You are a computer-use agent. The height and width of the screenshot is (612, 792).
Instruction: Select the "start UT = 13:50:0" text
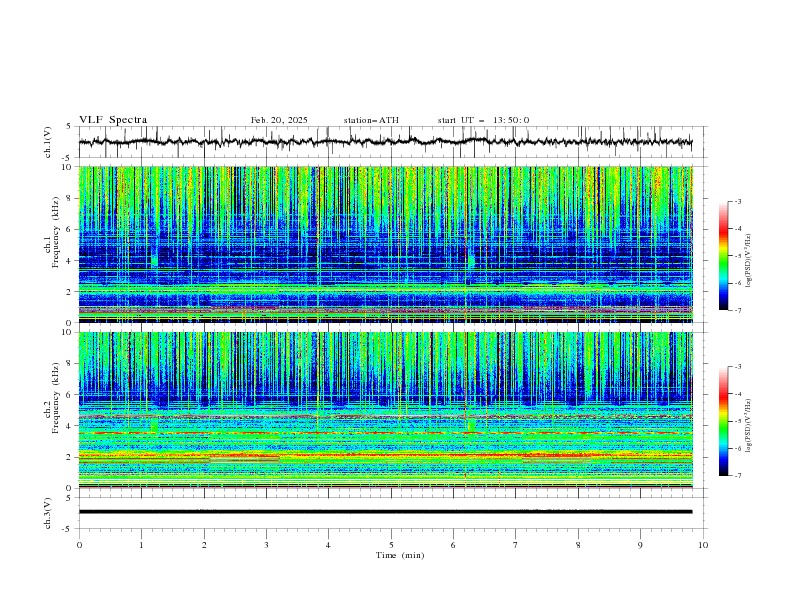point(483,120)
